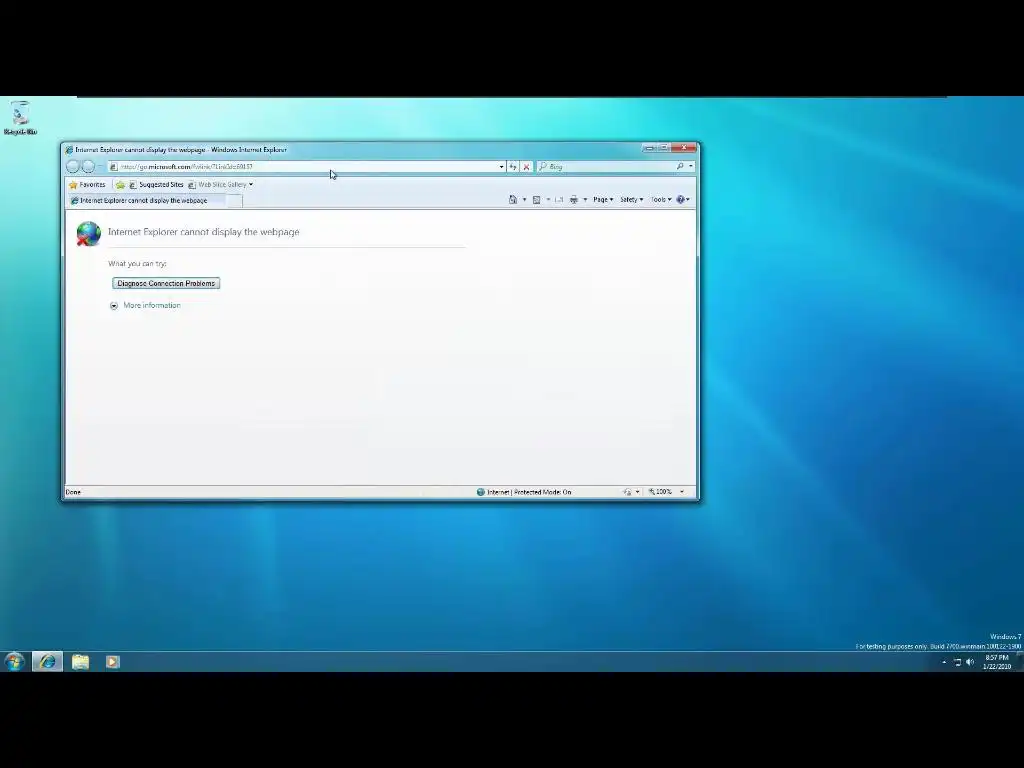Click inside the Bing search box

click(607, 167)
